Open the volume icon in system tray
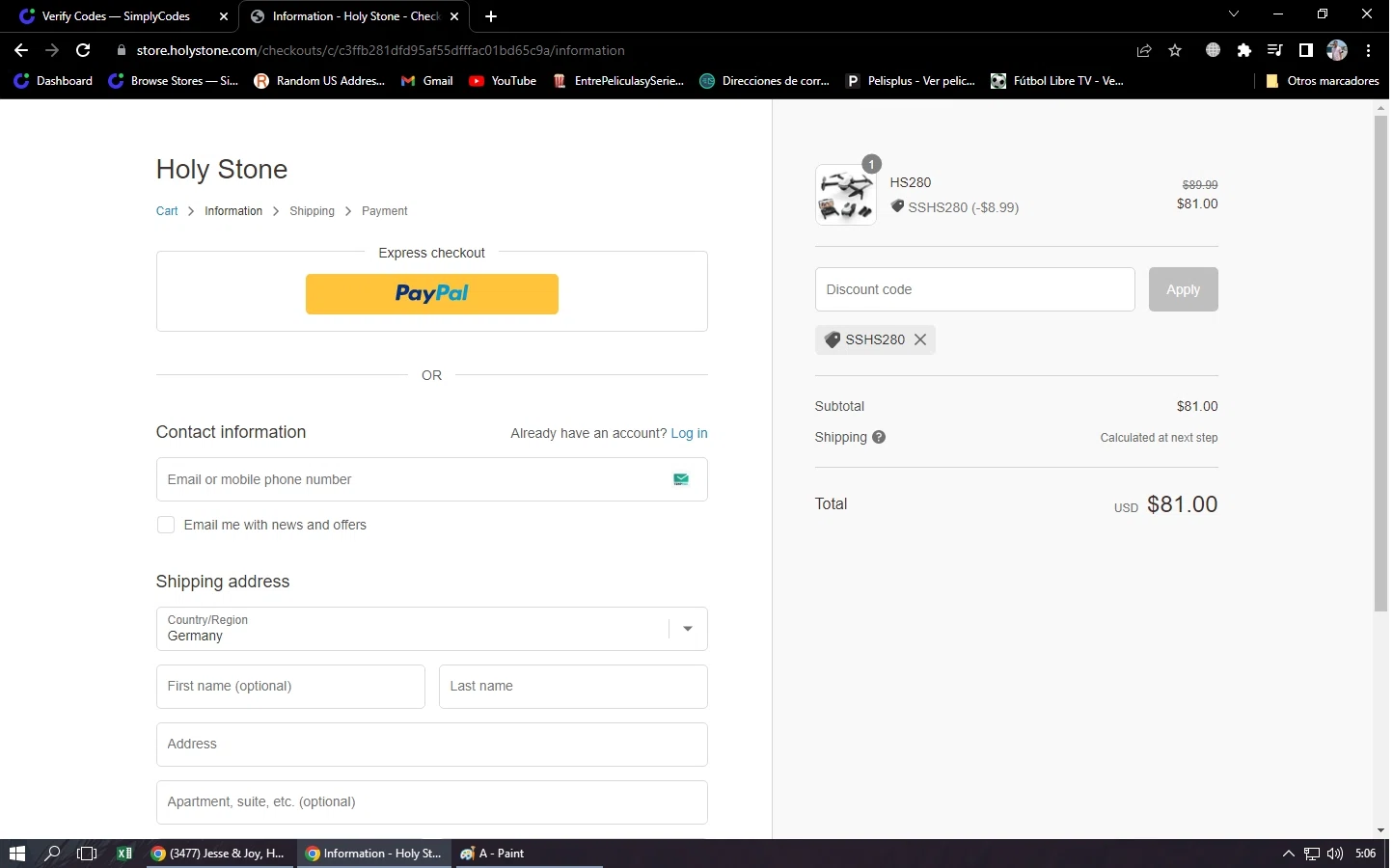Image resolution: width=1393 pixels, height=868 pixels. (1335, 854)
